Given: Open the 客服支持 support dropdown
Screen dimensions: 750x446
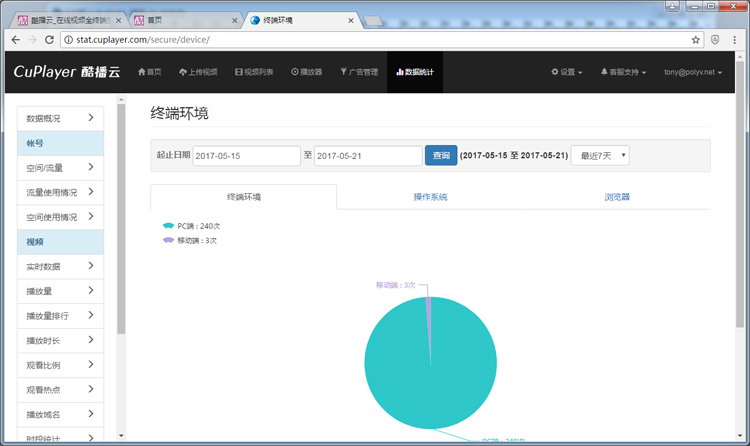Looking at the screenshot, I should click(x=623, y=72).
